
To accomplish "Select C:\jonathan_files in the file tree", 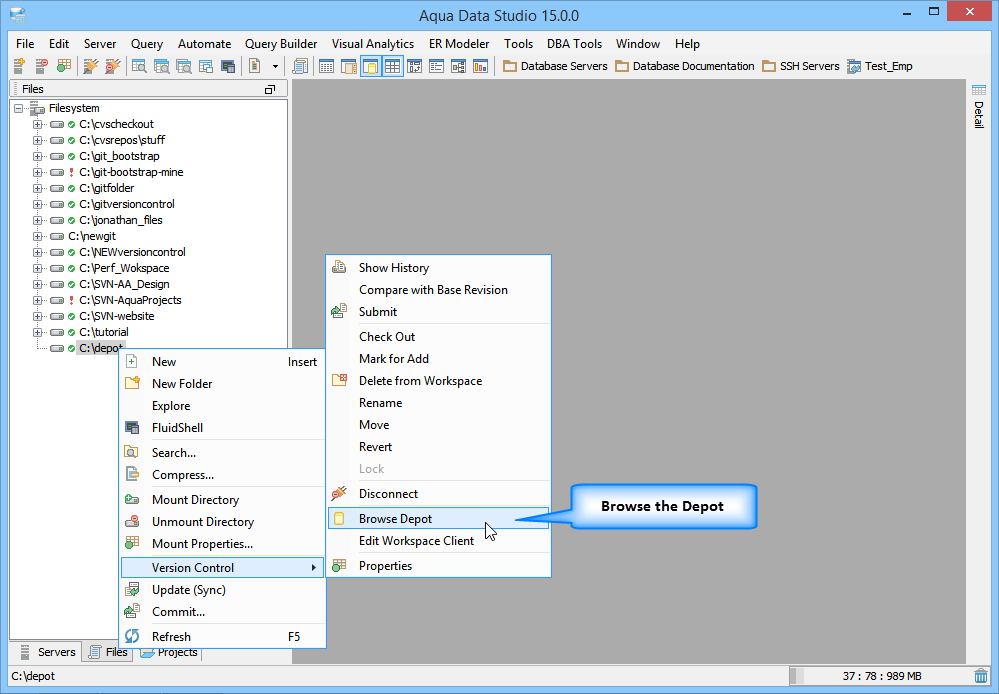I will tap(120, 220).
